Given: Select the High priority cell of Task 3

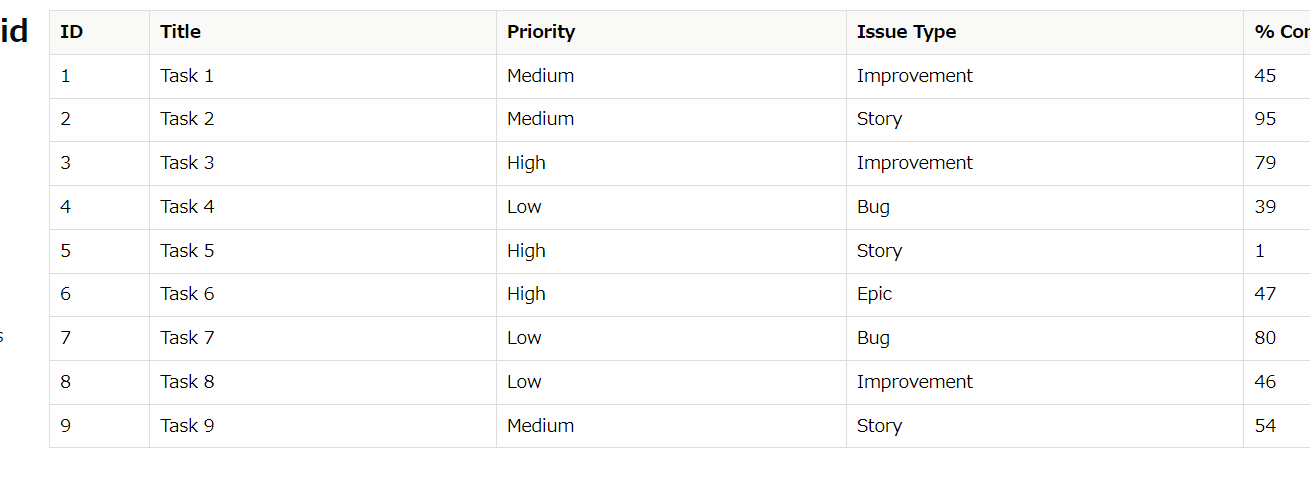Looking at the screenshot, I should (x=526, y=163).
